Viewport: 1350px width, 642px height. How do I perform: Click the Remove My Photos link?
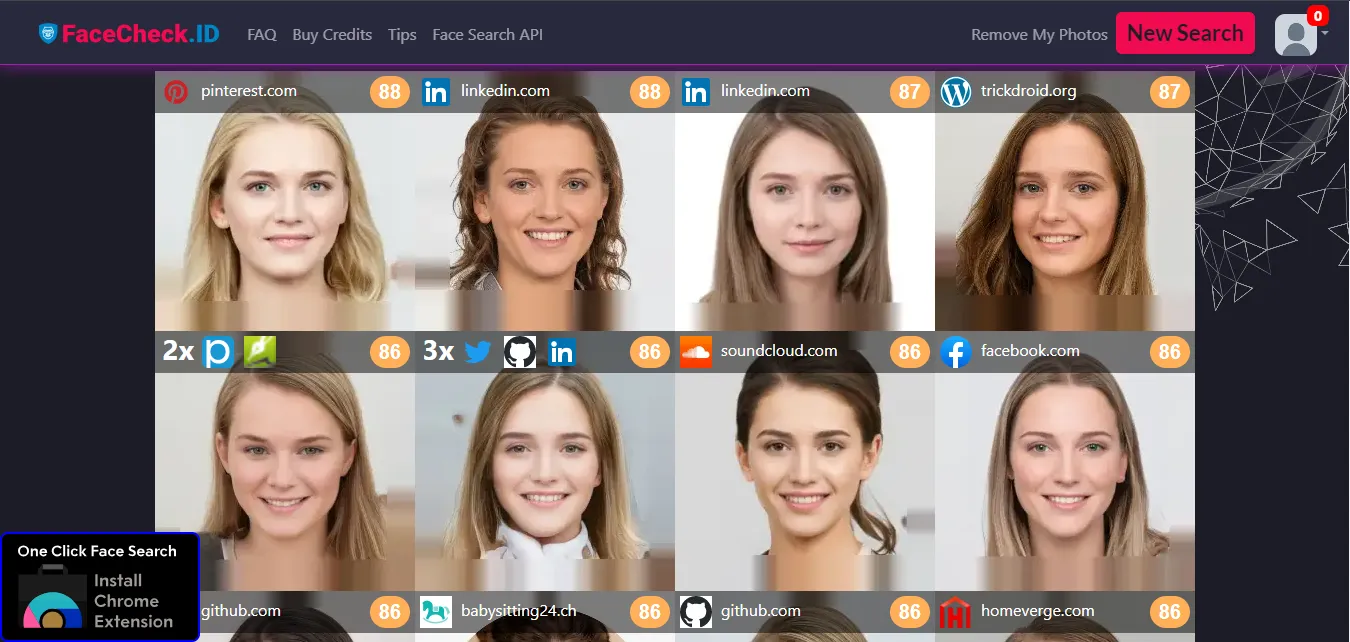pos(1039,35)
